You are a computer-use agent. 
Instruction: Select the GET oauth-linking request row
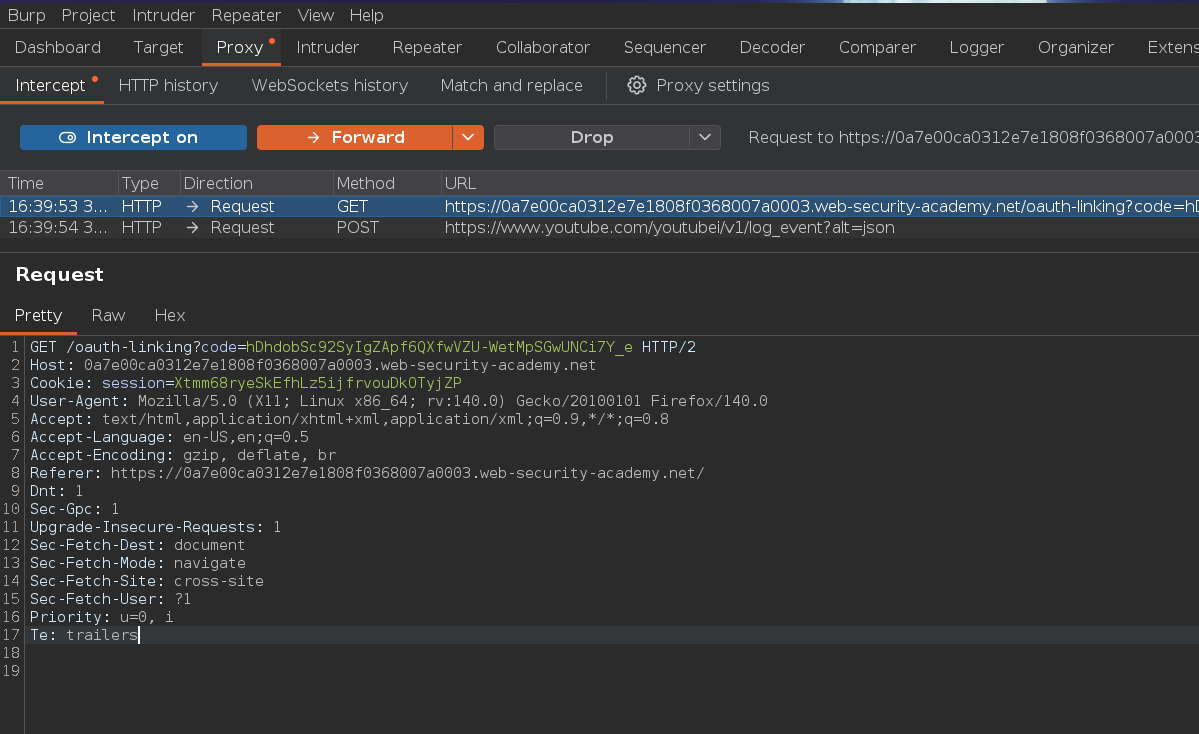[x=600, y=206]
